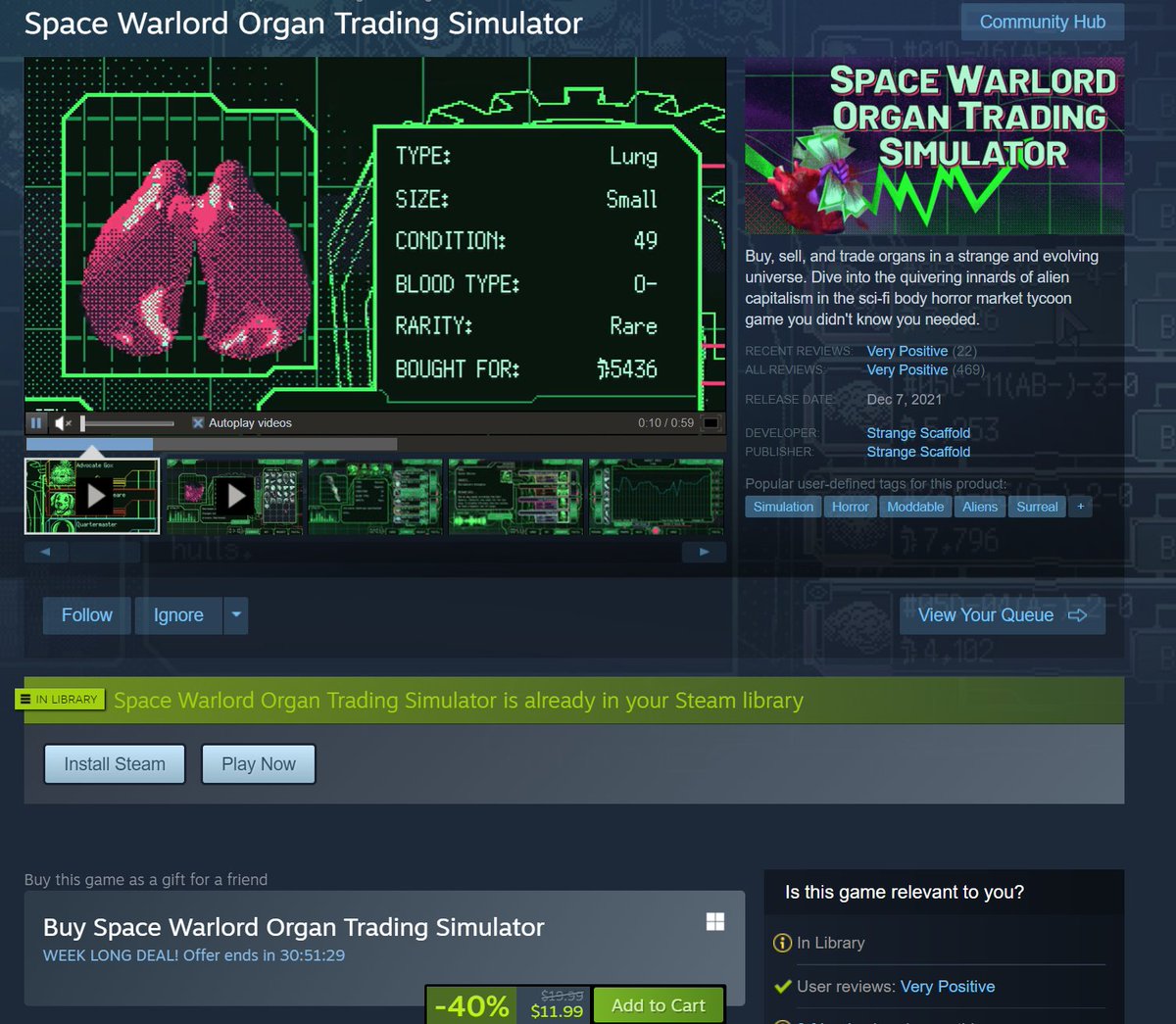Click the 'WEEK LONG DEAL!' offer text
This screenshot has height=1024, width=1176.
point(194,955)
